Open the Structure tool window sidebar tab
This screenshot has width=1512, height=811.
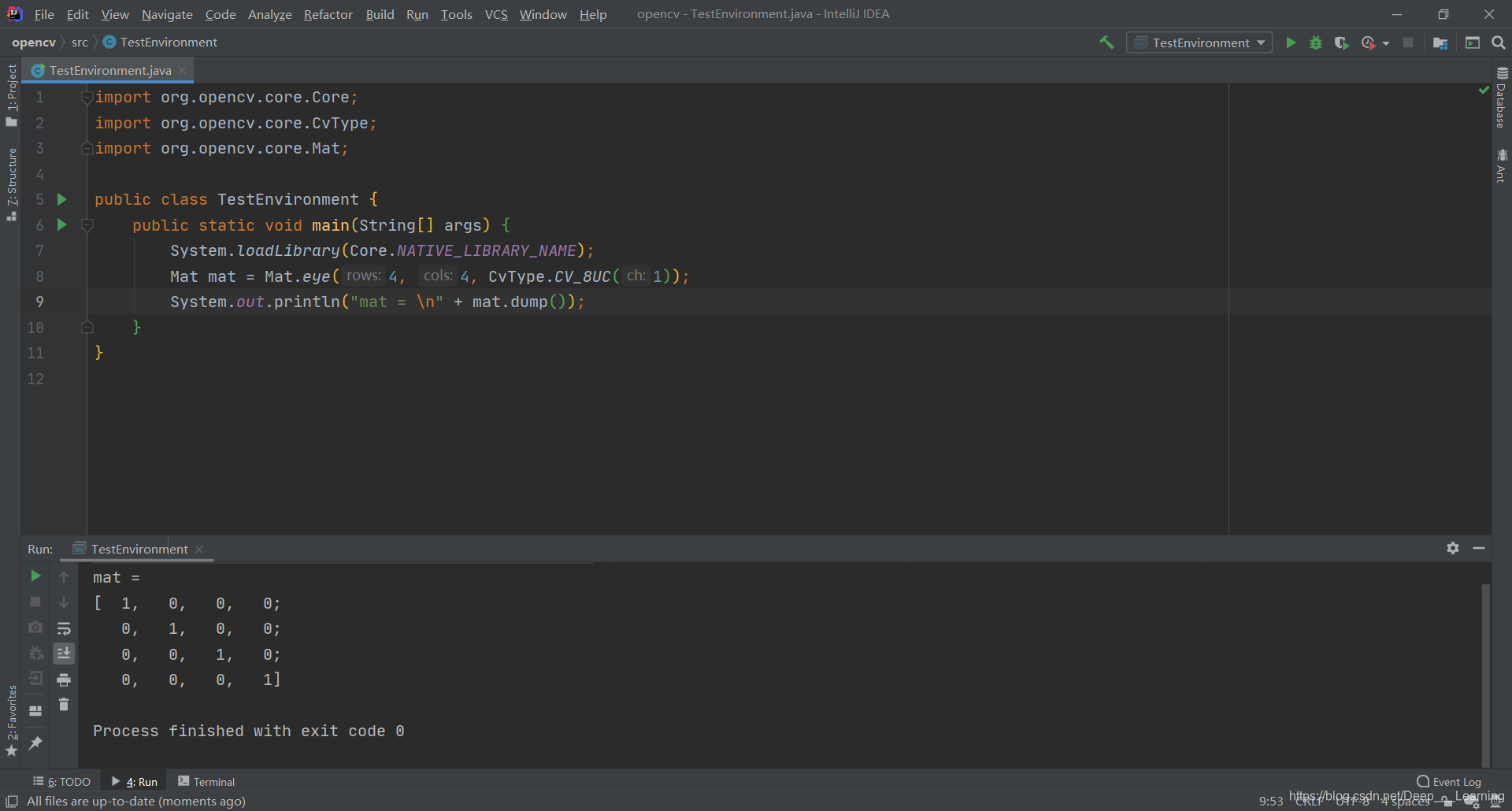pos(11,184)
